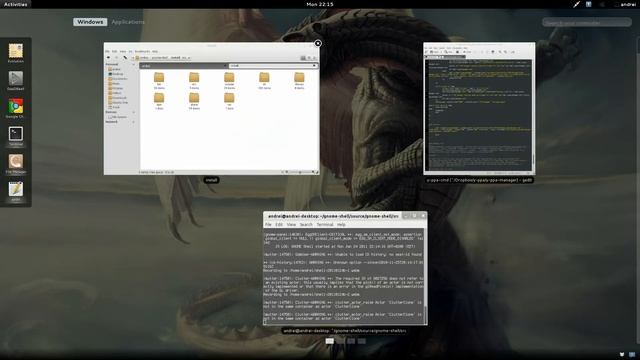This screenshot has height=360, width=640.
Task: Click icon view button in file manager toolbar
Action: coord(303,58)
